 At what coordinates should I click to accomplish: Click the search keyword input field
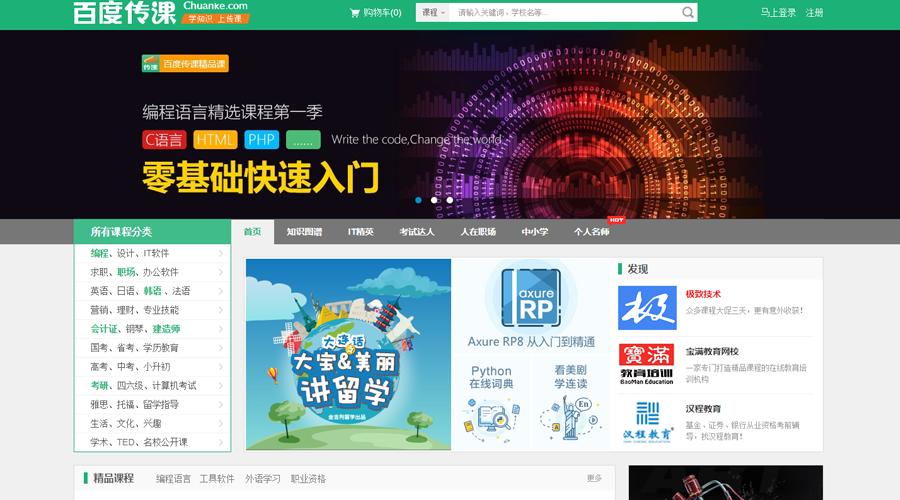click(565, 12)
